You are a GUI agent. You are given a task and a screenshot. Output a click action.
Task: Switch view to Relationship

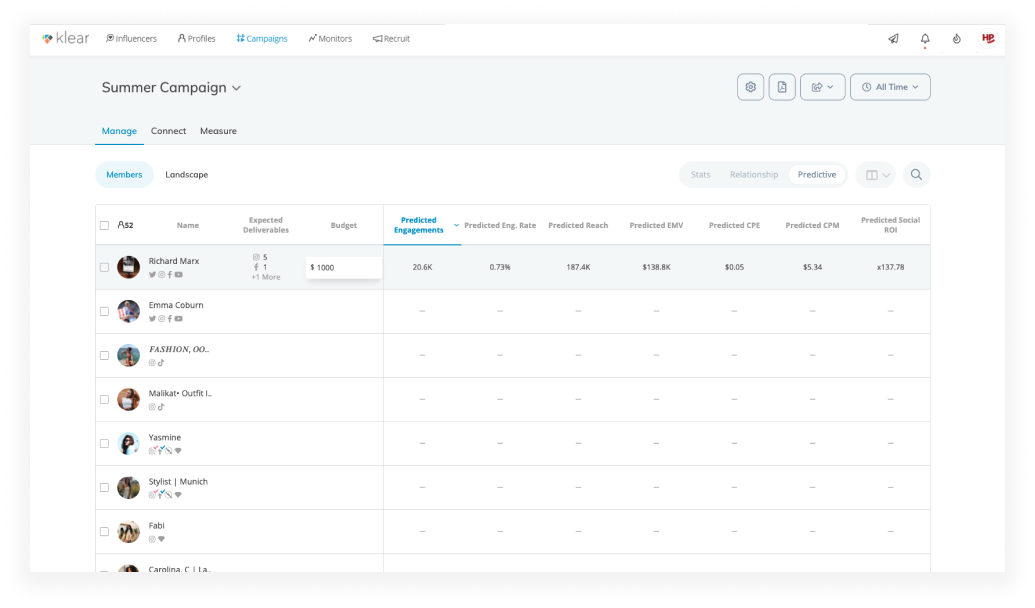click(x=754, y=175)
